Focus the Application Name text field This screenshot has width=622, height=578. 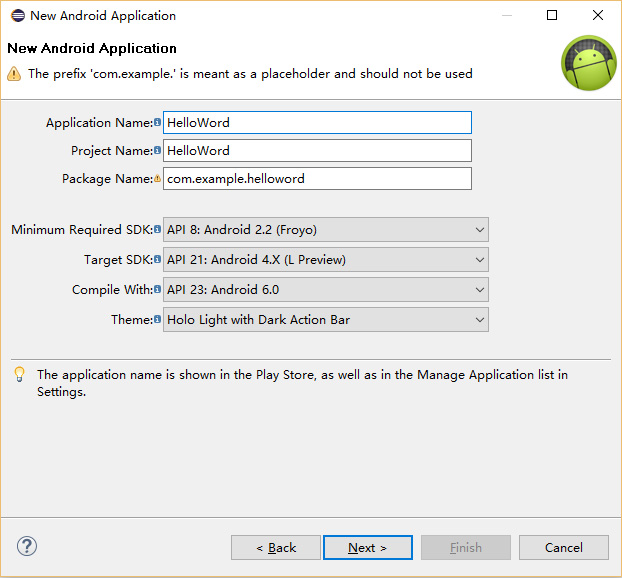pos(316,123)
